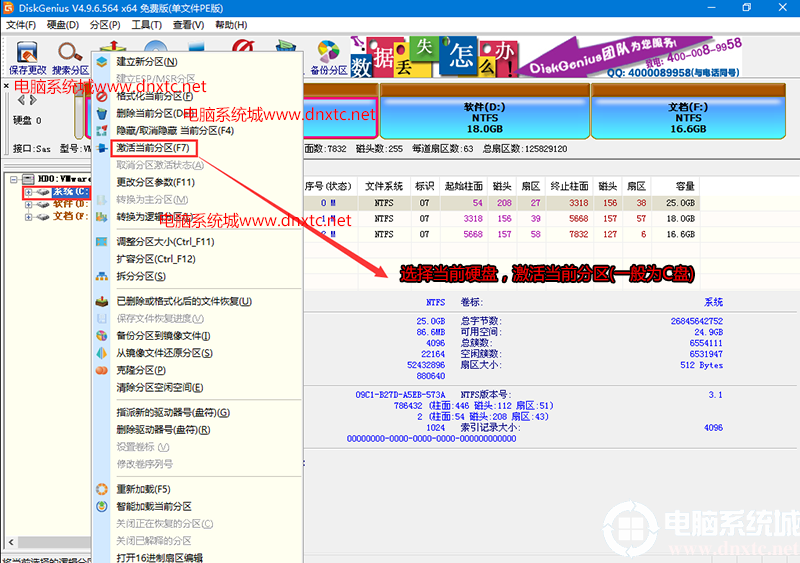
Task: Click the icon beside 拆分分区(S)
Action: pos(102,276)
